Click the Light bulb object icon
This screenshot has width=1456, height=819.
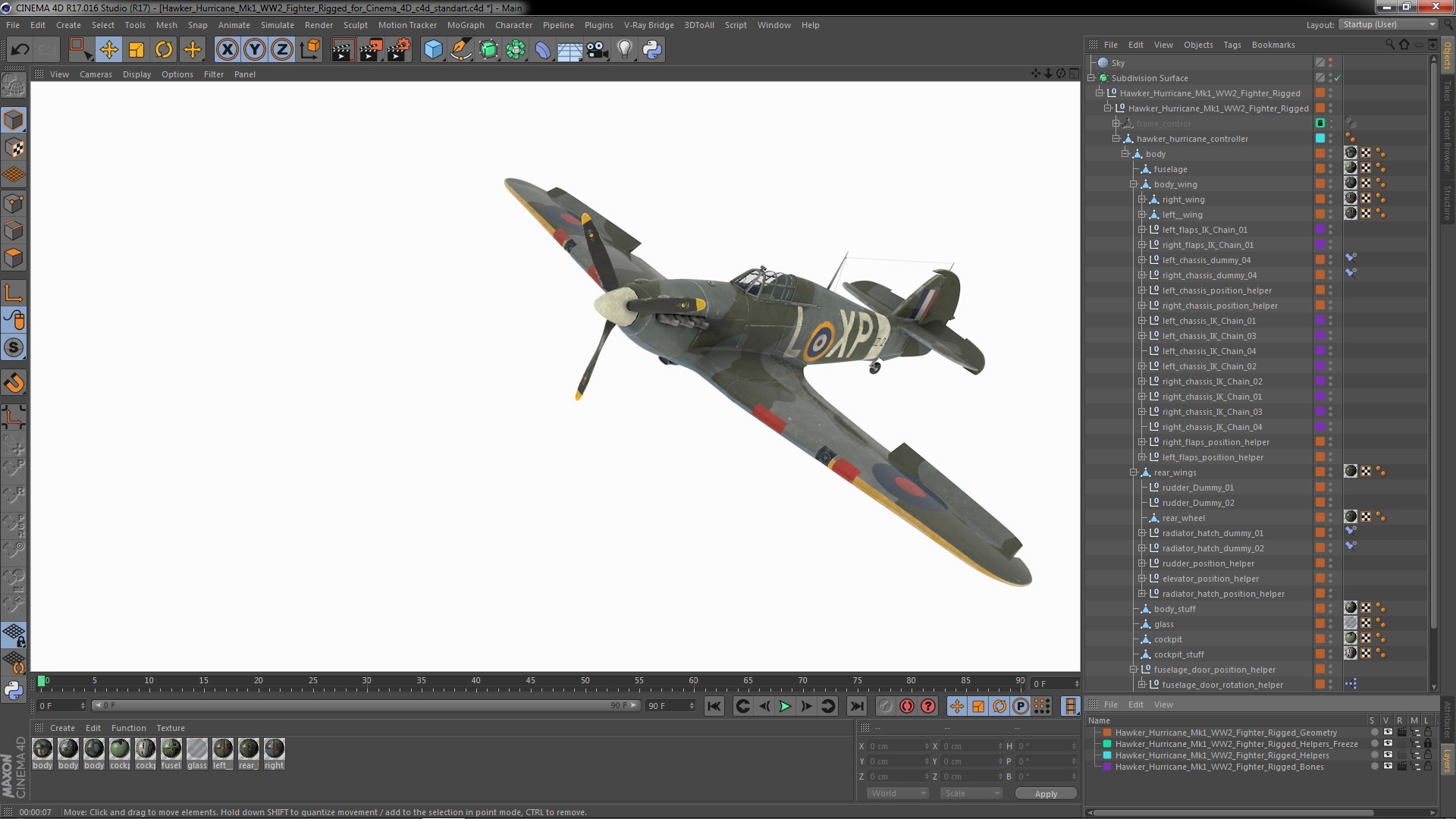(x=624, y=50)
